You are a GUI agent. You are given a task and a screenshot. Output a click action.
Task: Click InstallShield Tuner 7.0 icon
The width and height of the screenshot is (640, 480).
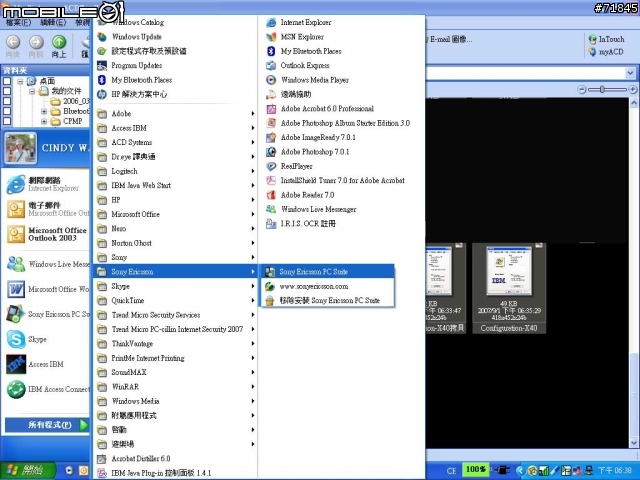pos(271,180)
